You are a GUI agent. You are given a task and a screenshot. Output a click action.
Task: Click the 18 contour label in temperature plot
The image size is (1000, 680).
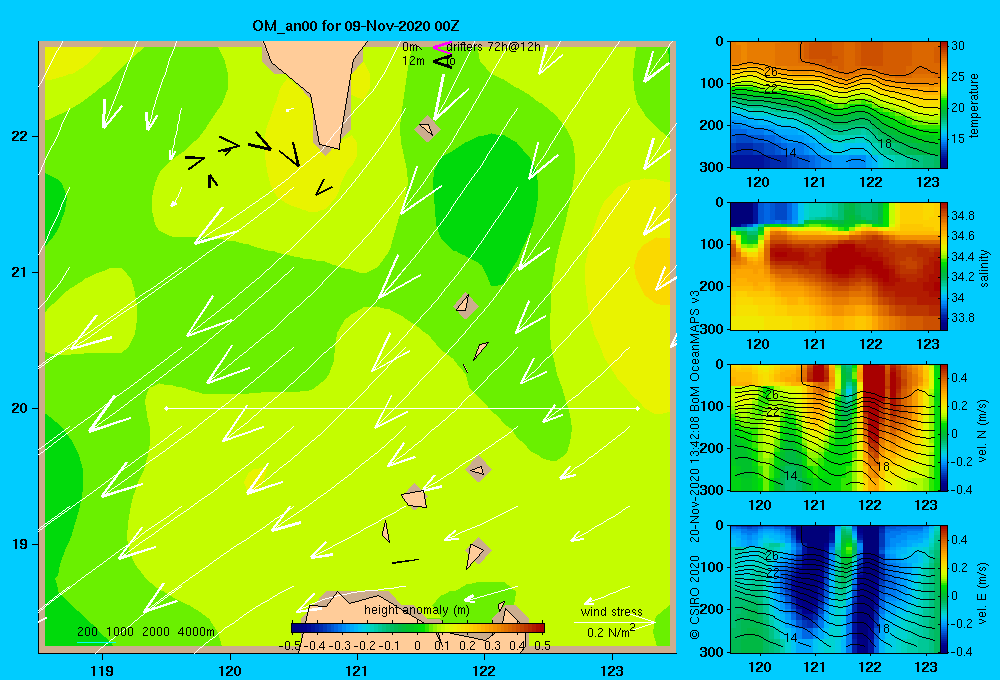(x=884, y=144)
